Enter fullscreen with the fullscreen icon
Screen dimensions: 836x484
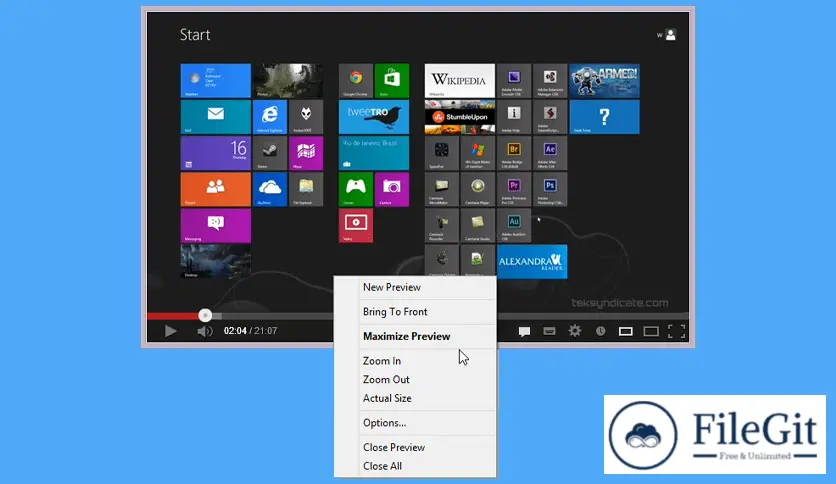coord(677,331)
